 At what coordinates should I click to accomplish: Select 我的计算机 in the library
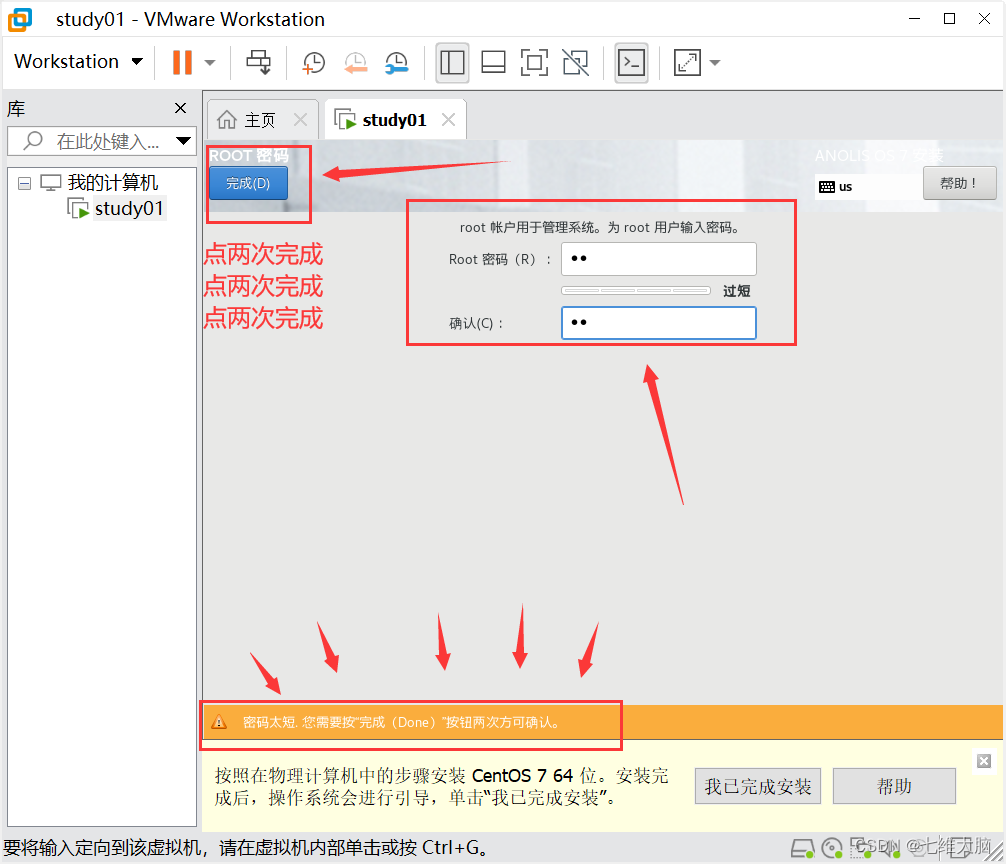(x=112, y=183)
